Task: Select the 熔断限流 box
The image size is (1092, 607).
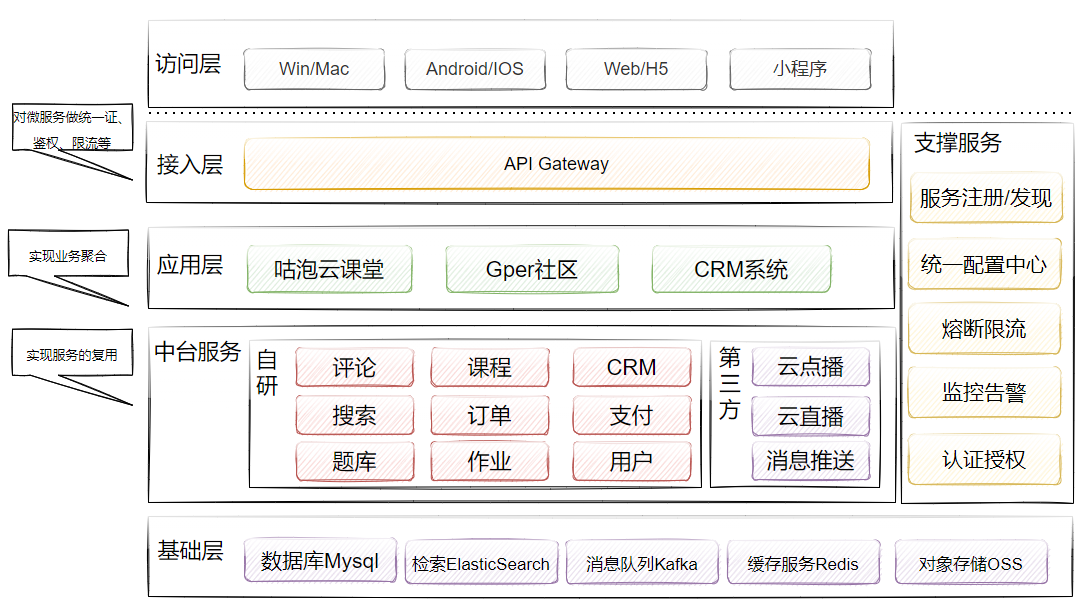Action: click(983, 329)
